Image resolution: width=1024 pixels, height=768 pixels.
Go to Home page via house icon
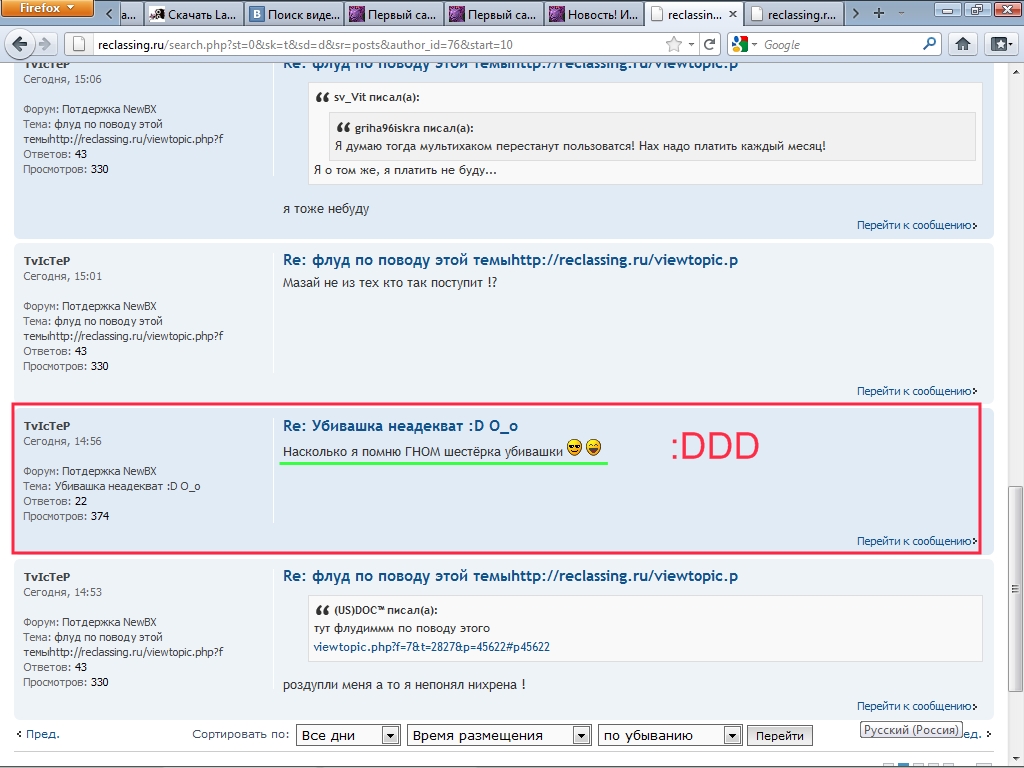[963, 44]
